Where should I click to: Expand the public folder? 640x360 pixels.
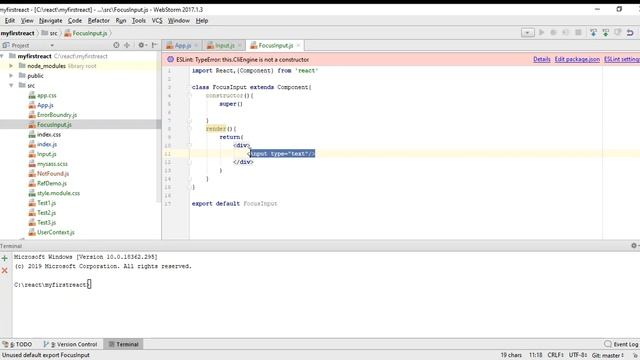pos(11,76)
